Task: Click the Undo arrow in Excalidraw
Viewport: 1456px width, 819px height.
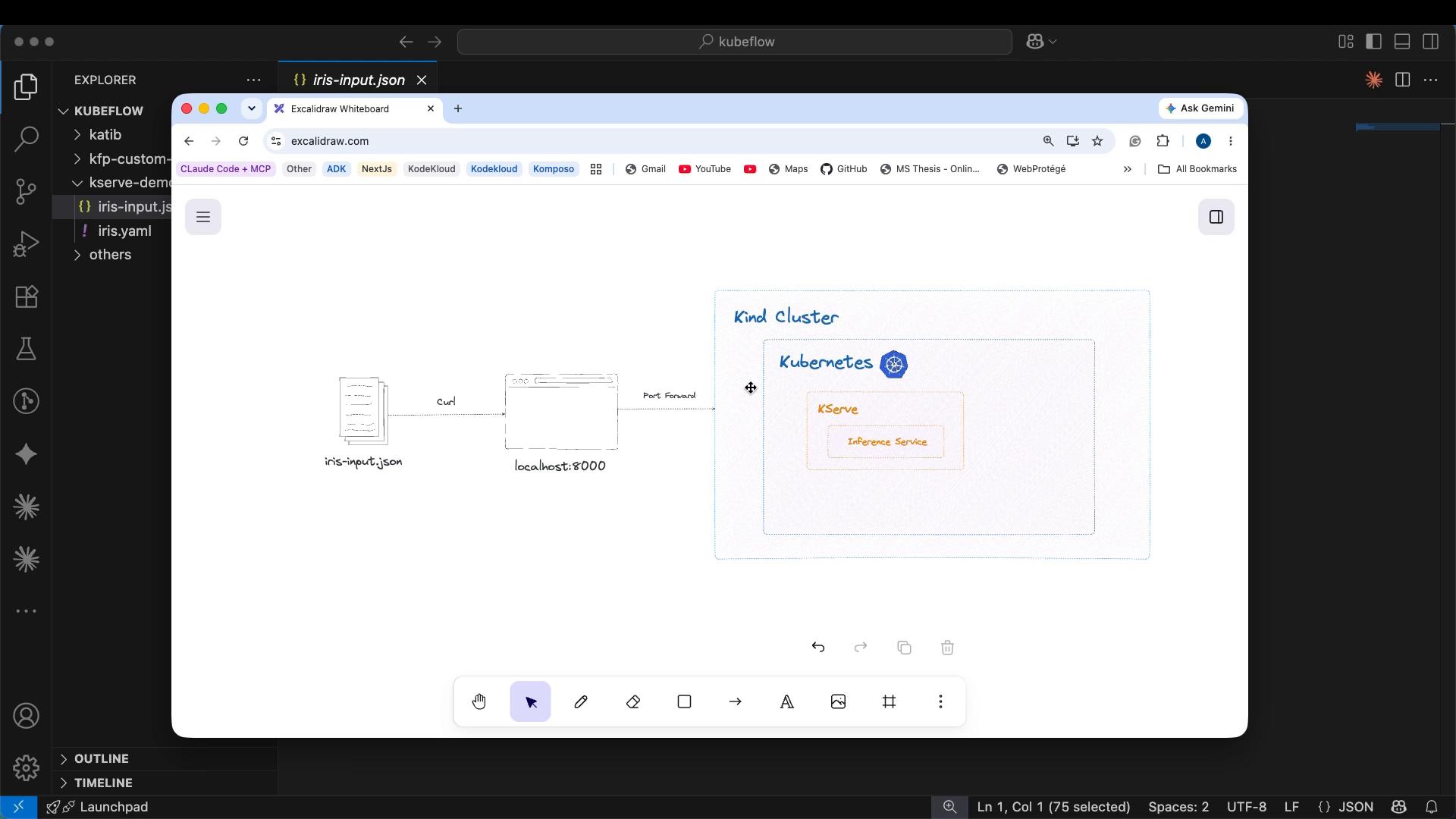Action: pyautogui.click(x=818, y=648)
